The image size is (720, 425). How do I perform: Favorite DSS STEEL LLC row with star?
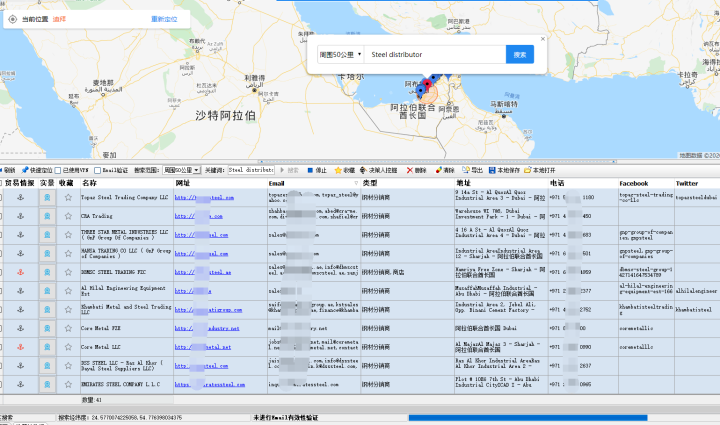click(x=68, y=366)
